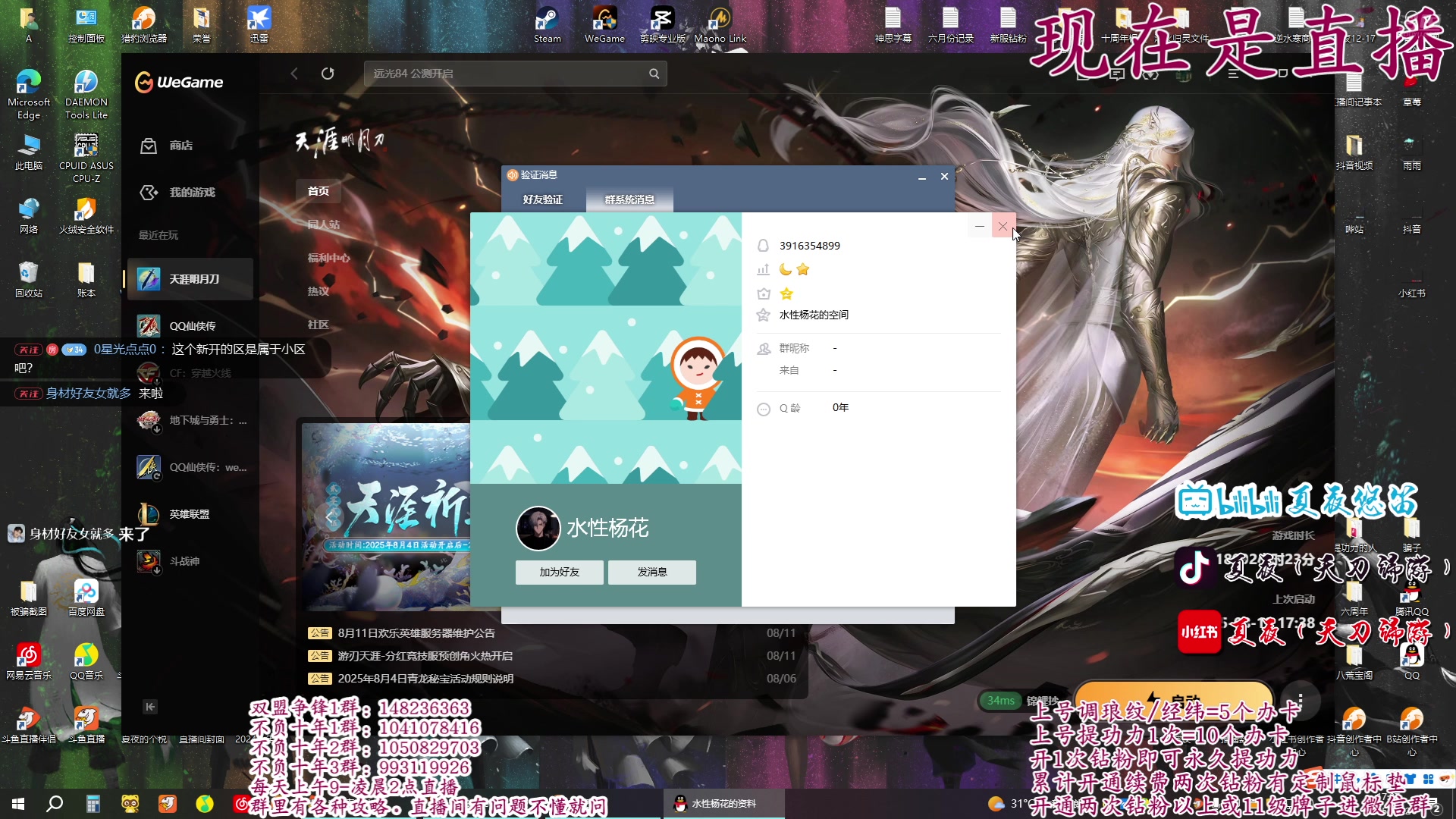Open the Windows Start menu
1456x819 pixels.
[18, 804]
